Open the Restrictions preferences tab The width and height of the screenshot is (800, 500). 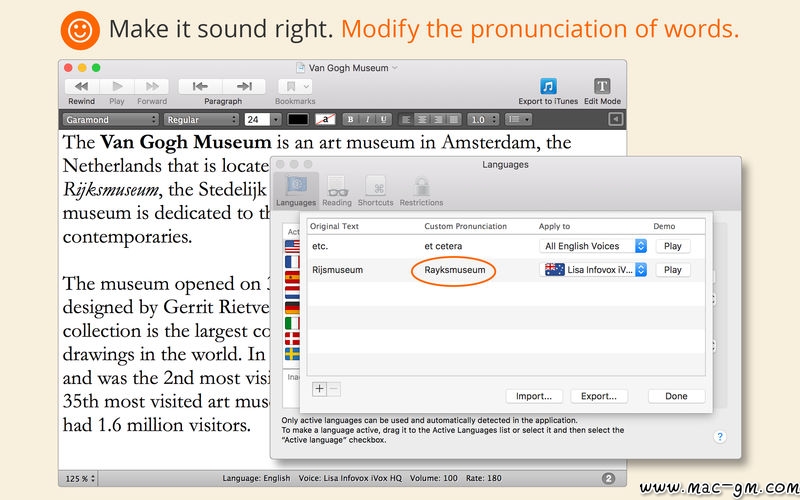(421, 191)
